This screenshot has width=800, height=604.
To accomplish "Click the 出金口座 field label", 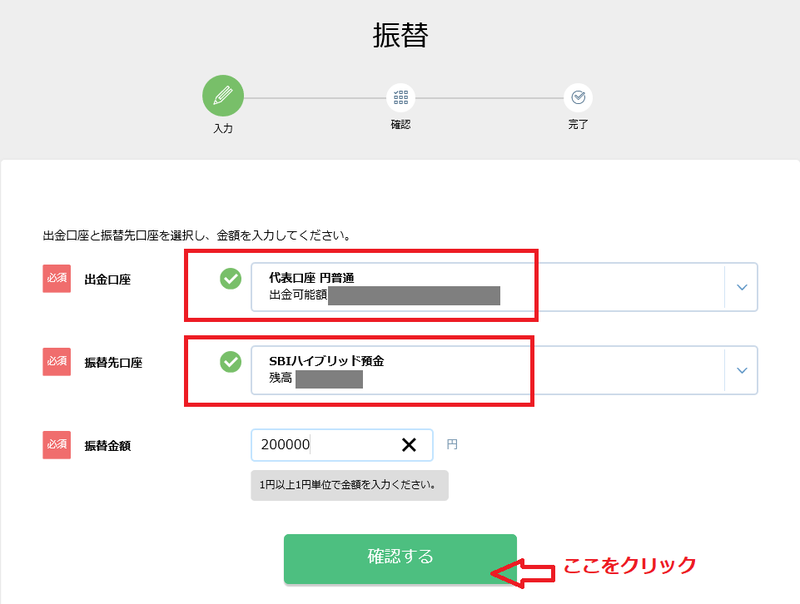I will pyautogui.click(x=108, y=280).
